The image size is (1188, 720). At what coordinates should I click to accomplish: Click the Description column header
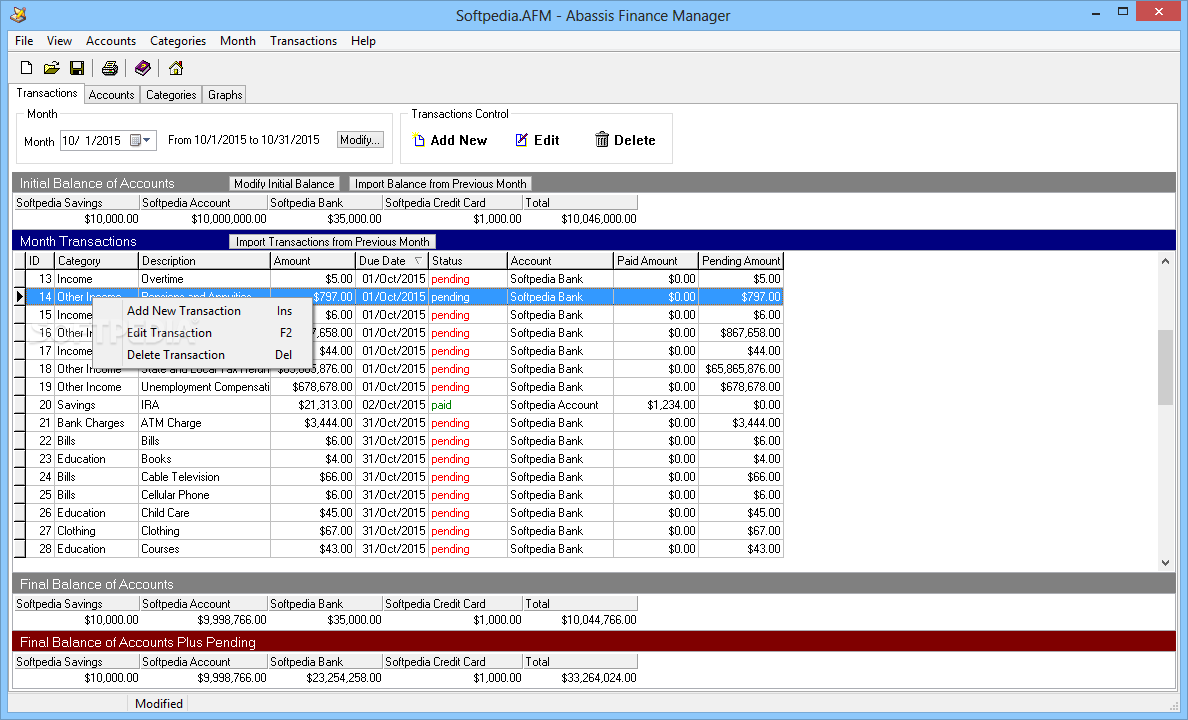pos(205,261)
